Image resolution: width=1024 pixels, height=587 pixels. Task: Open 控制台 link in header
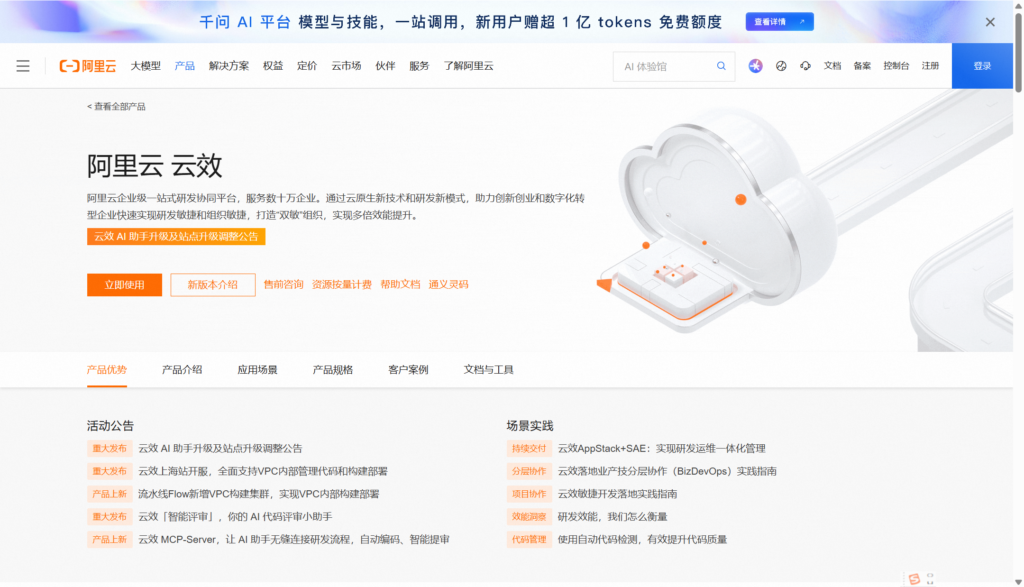(896, 66)
